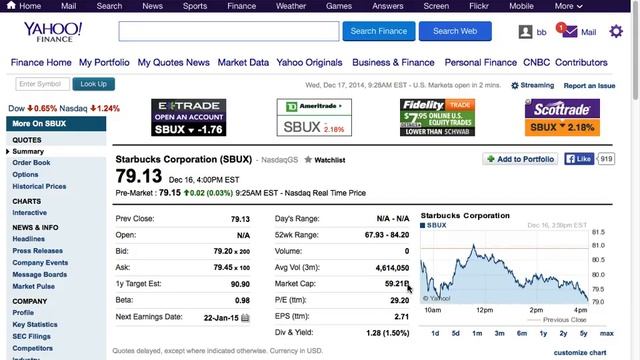Open Company Events in sidebar

[x=40, y=263]
